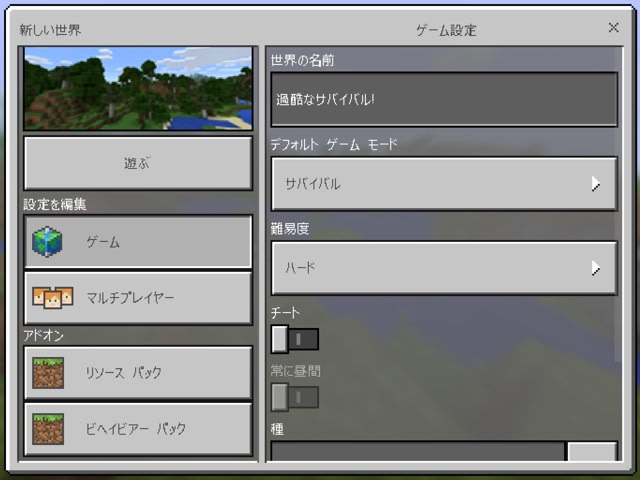640x480 pixels.
Task: Open the マルチプレイヤー settings tab
Action: click(138, 298)
